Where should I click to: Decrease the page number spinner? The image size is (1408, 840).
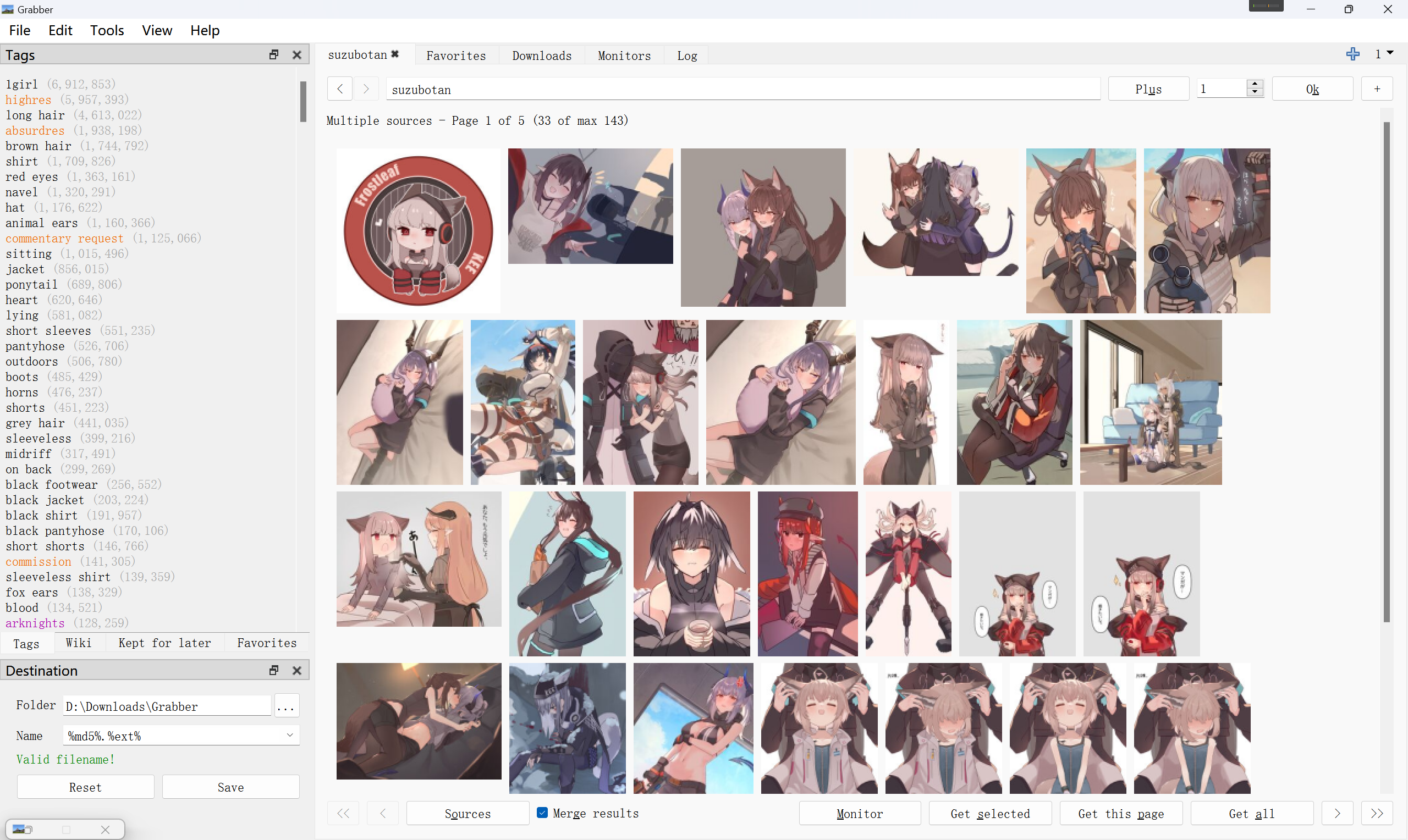point(1255,93)
